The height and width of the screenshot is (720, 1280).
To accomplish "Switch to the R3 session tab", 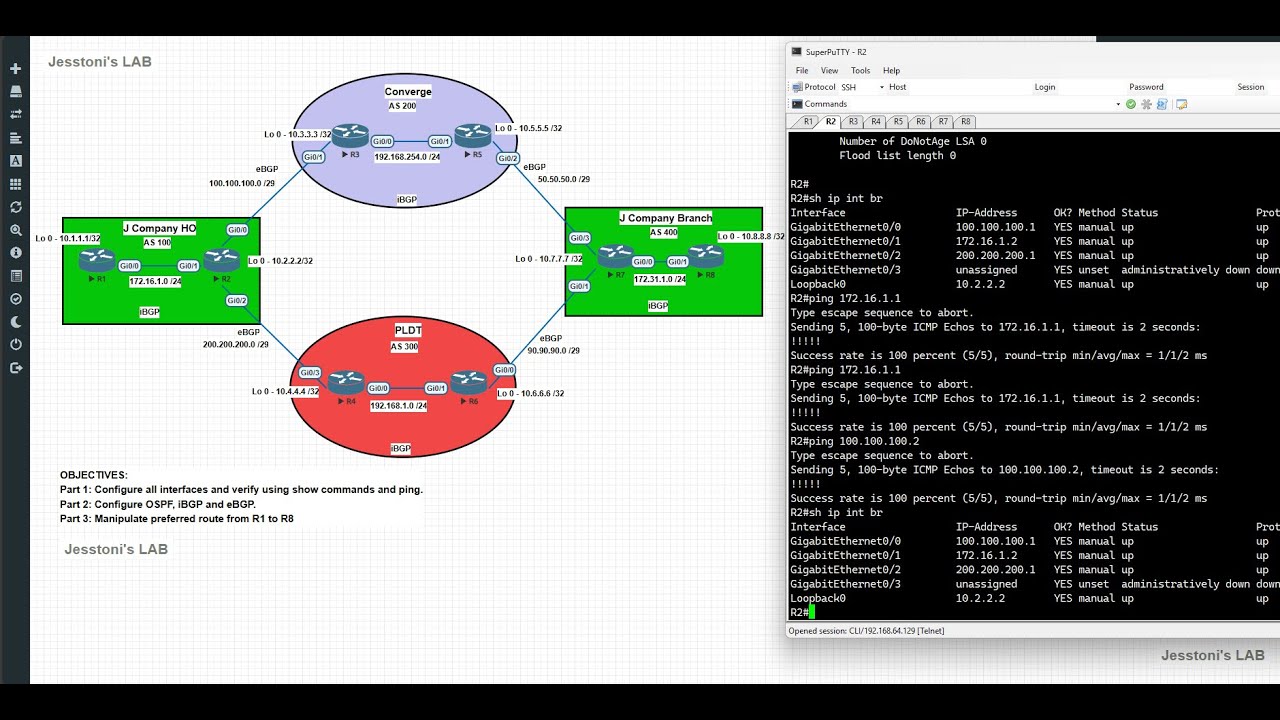I will click(x=853, y=122).
